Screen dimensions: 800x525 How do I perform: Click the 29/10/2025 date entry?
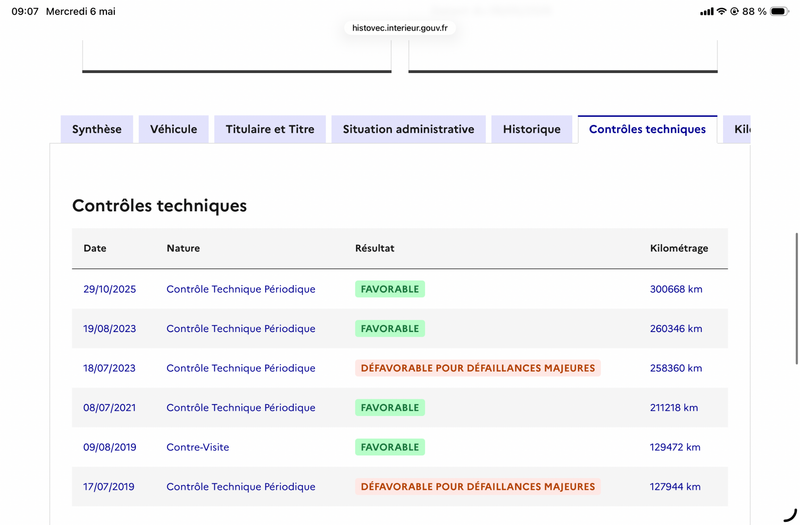(x=110, y=289)
